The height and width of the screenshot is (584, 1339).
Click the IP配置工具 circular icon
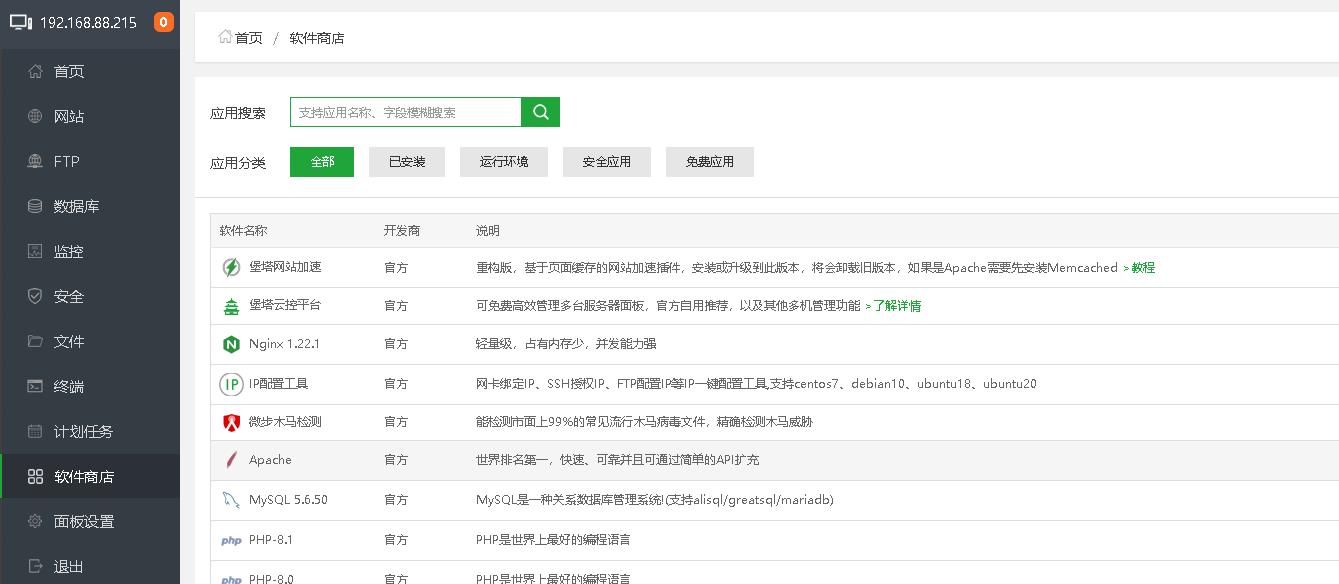231,384
